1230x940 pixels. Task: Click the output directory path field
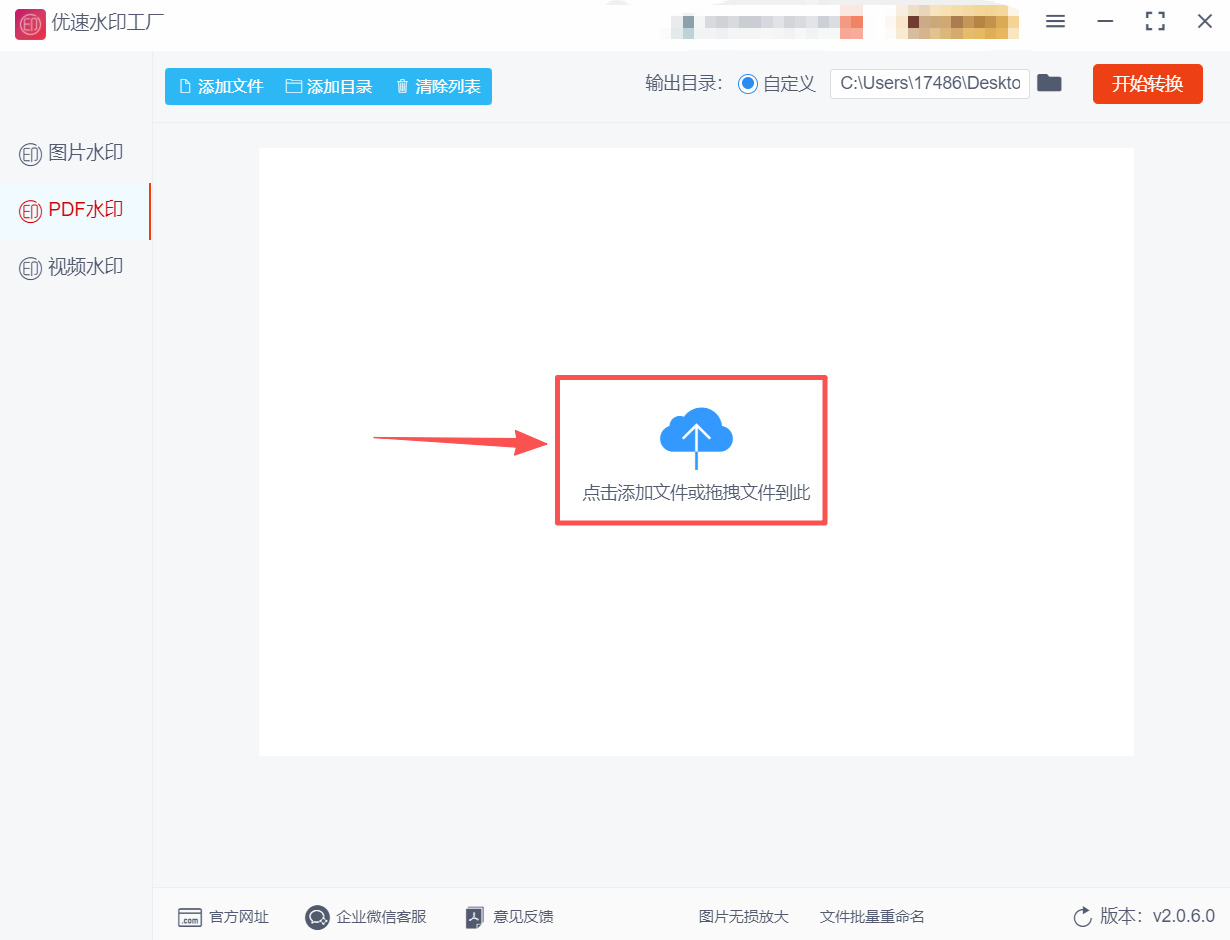pyautogui.click(x=930, y=83)
